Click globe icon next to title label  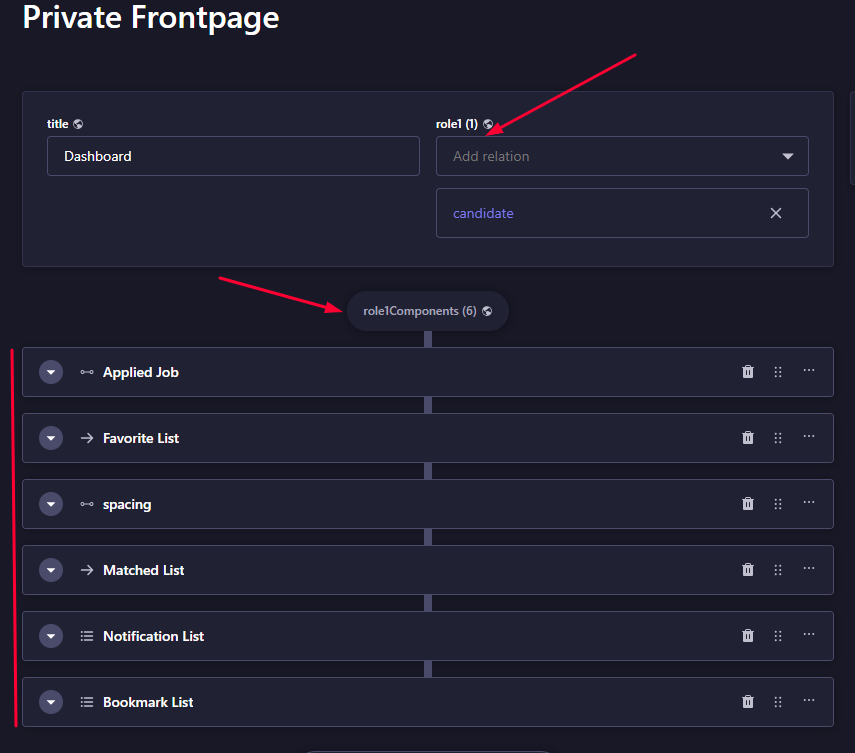point(78,124)
